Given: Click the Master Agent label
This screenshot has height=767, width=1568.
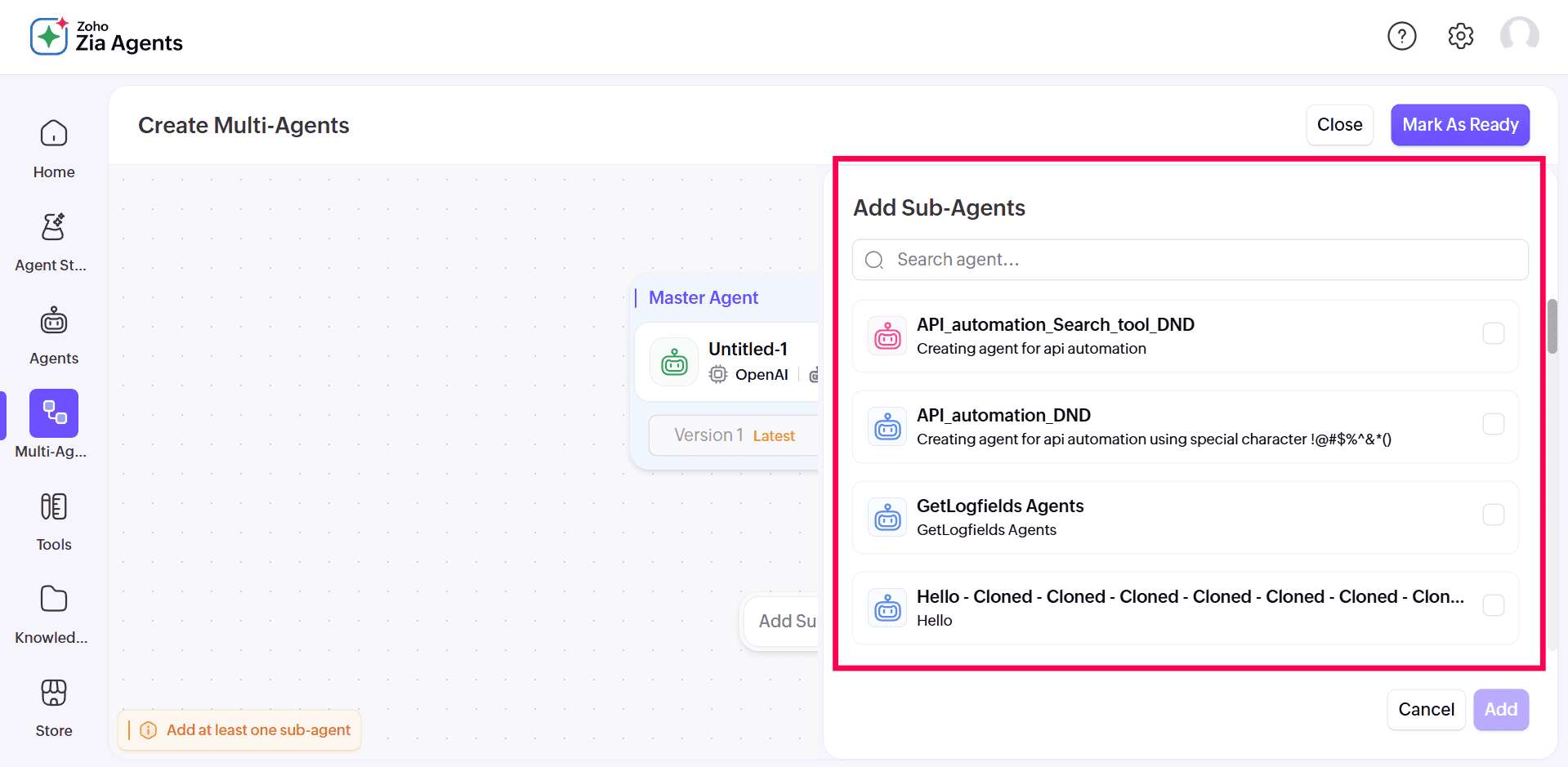Looking at the screenshot, I should [x=704, y=297].
